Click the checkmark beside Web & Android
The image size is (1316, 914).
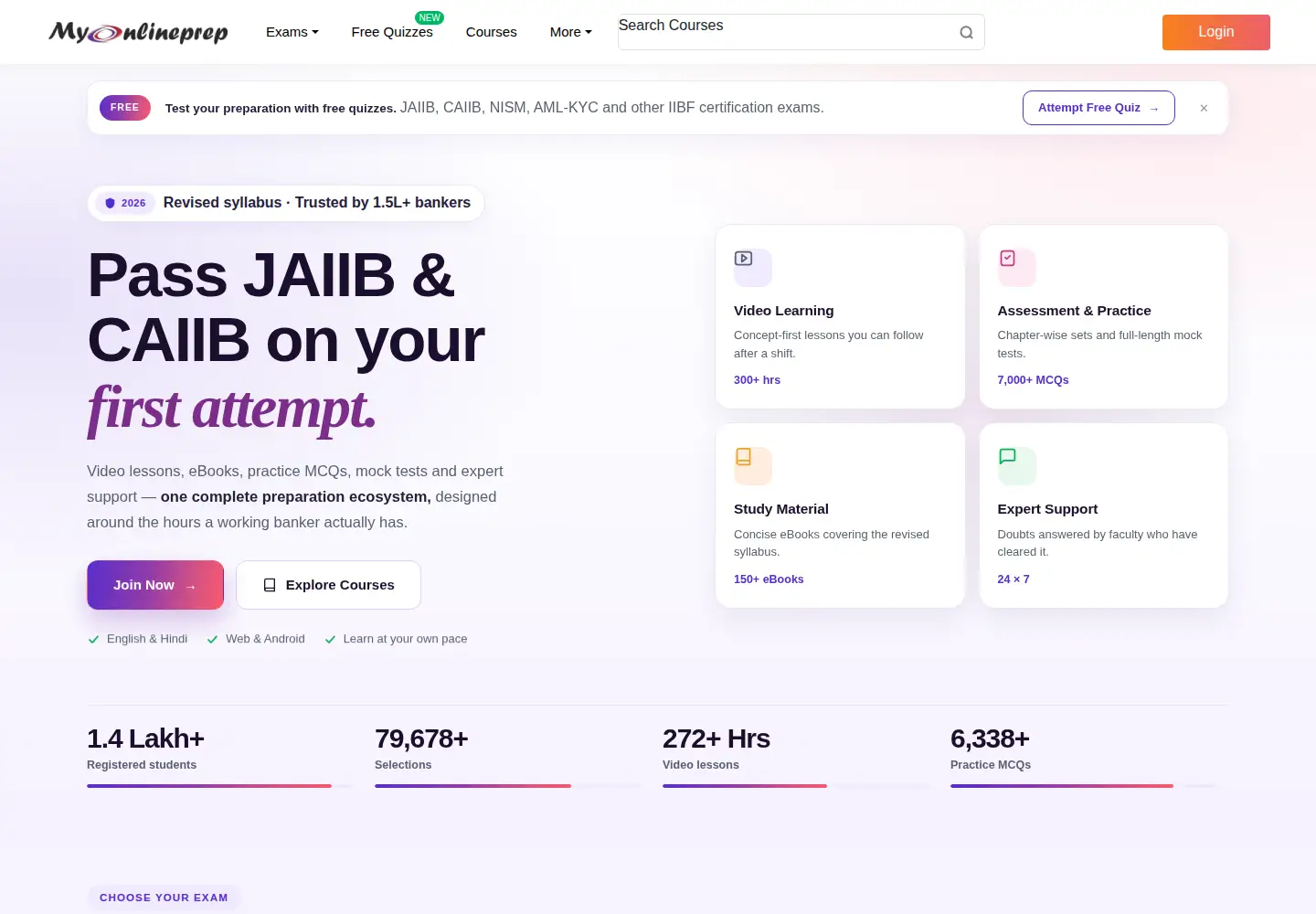[213, 639]
